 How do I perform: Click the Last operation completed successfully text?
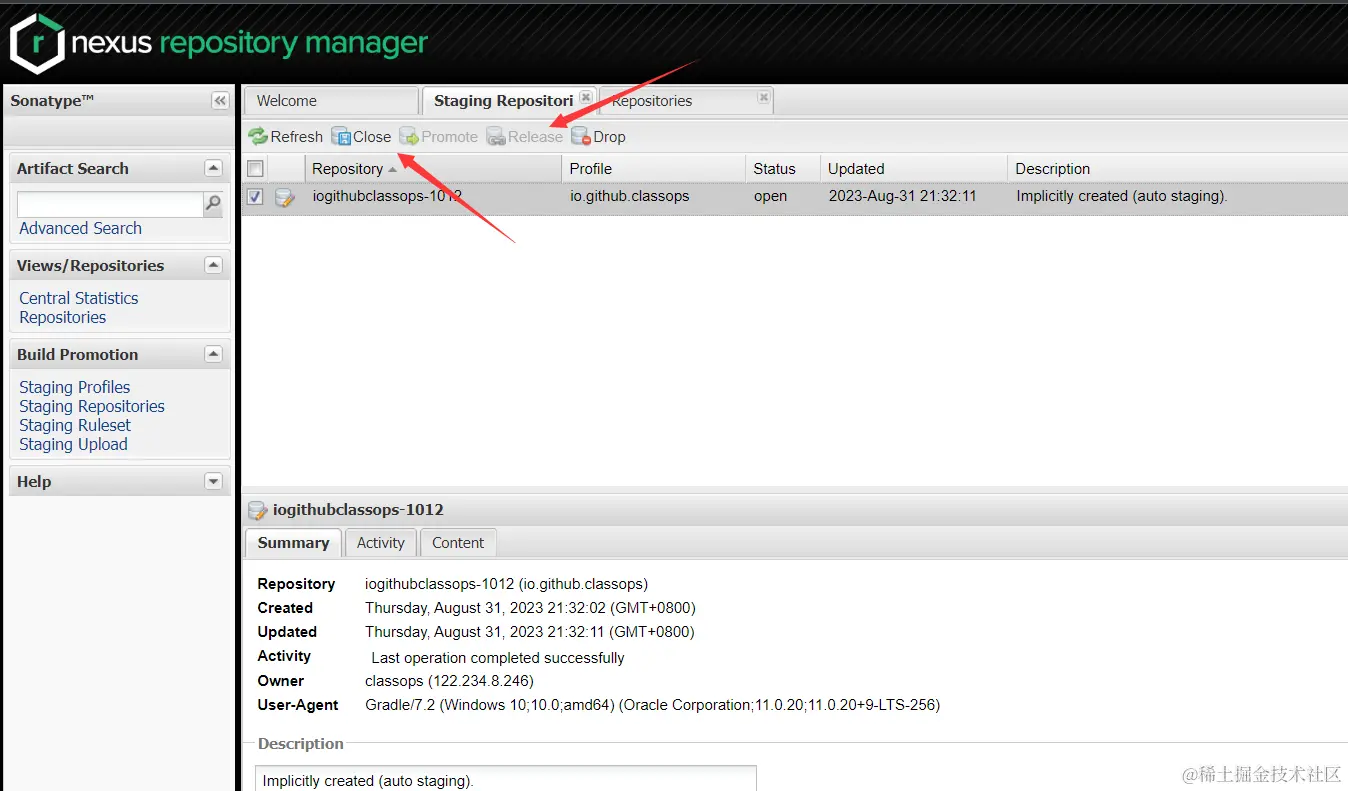(498, 658)
